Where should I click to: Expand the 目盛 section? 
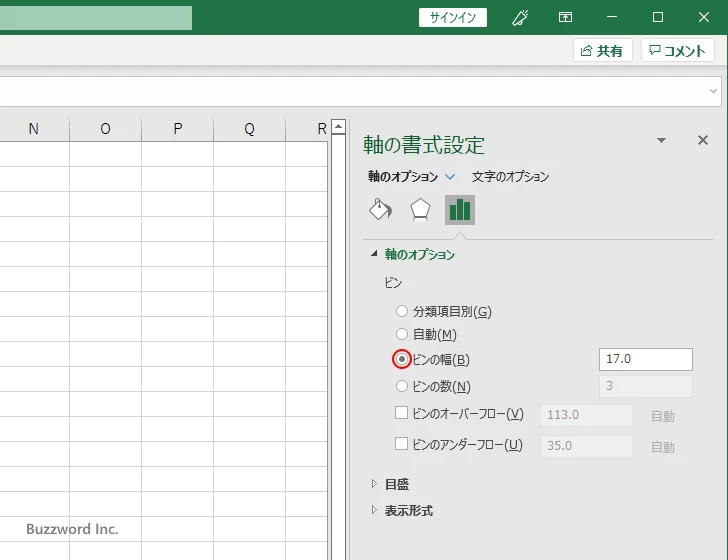click(x=396, y=484)
